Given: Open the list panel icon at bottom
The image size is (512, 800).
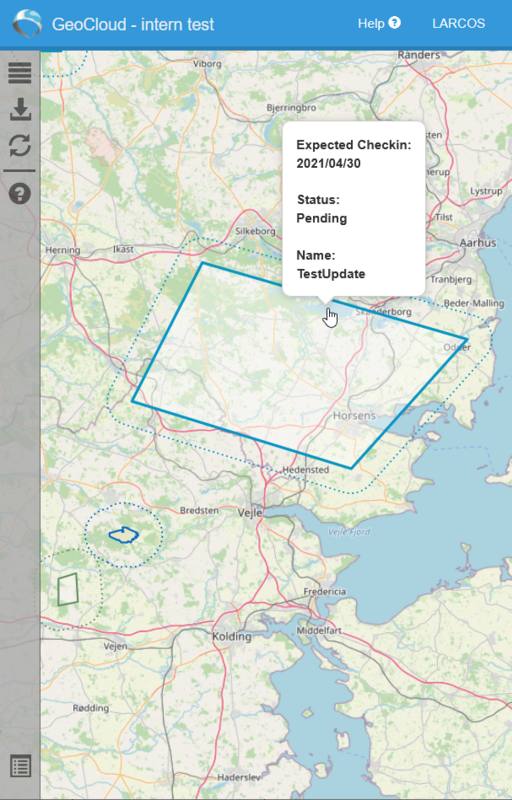Looking at the screenshot, I should pyautogui.click(x=20, y=766).
